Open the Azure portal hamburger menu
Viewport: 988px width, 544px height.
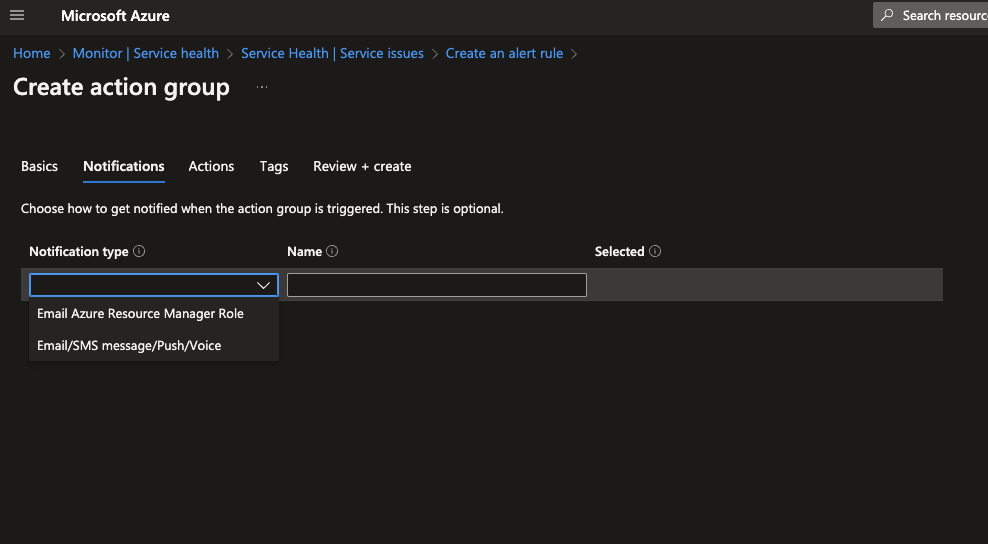(17, 15)
